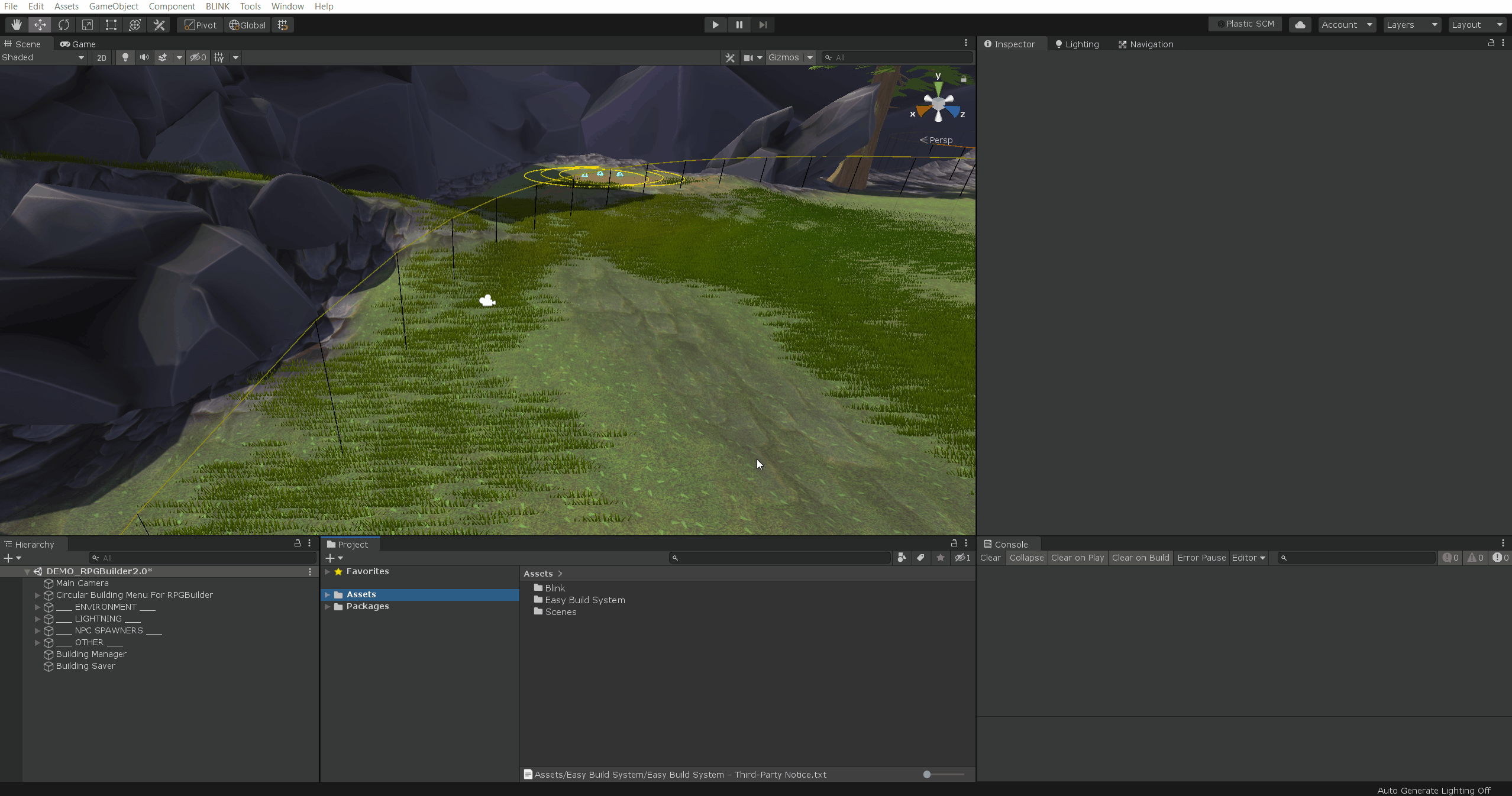Select the Scale tool
Image resolution: width=1512 pixels, height=796 pixels.
point(87,25)
